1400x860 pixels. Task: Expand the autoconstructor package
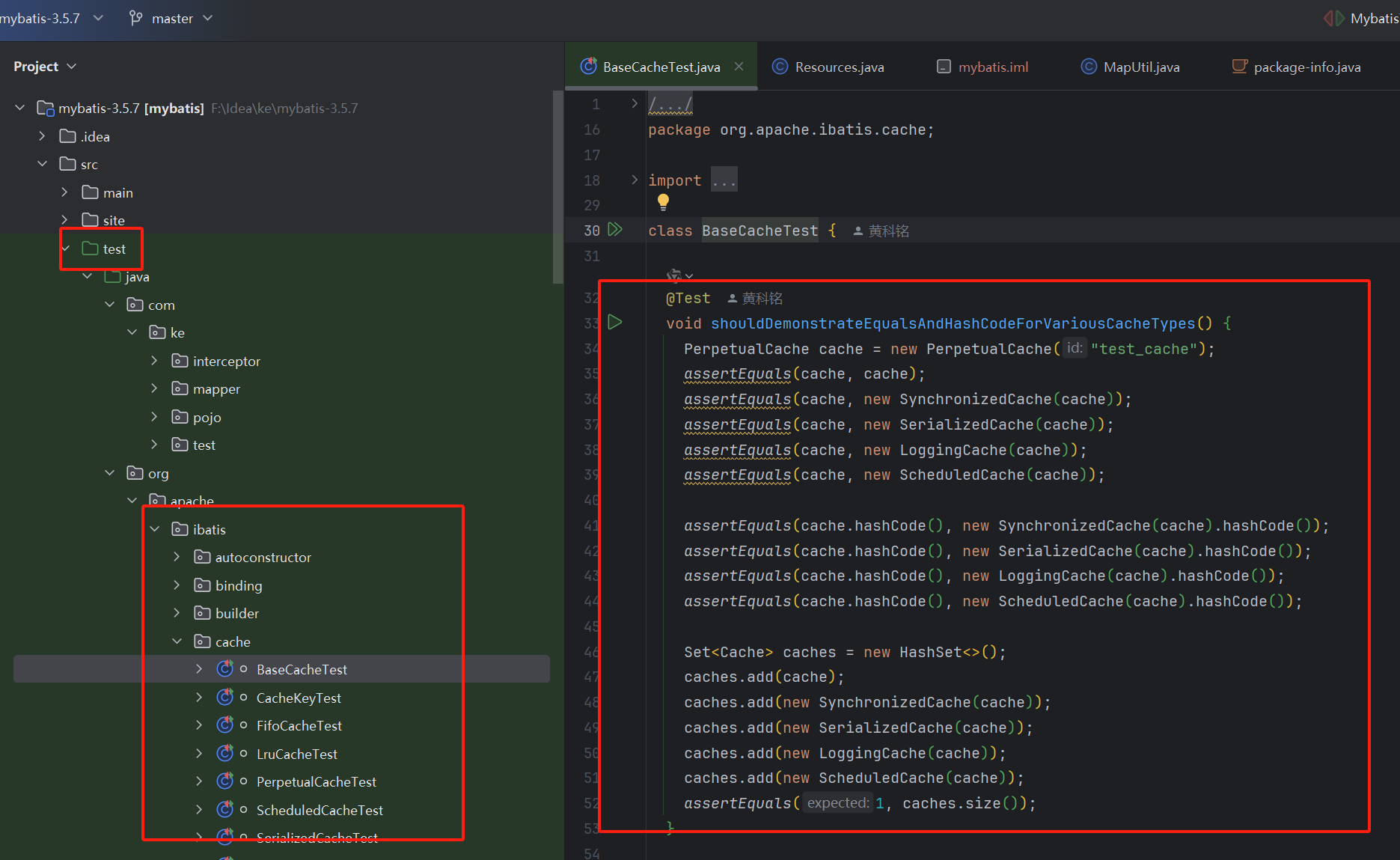pos(177,557)
